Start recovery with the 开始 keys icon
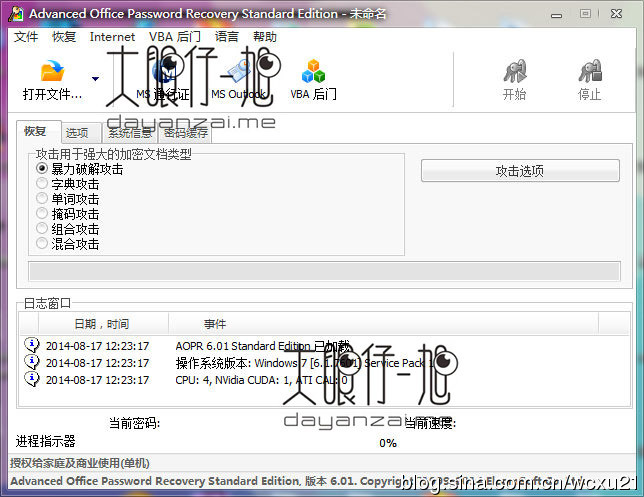The image size is (644, 497). click(515, 71)
